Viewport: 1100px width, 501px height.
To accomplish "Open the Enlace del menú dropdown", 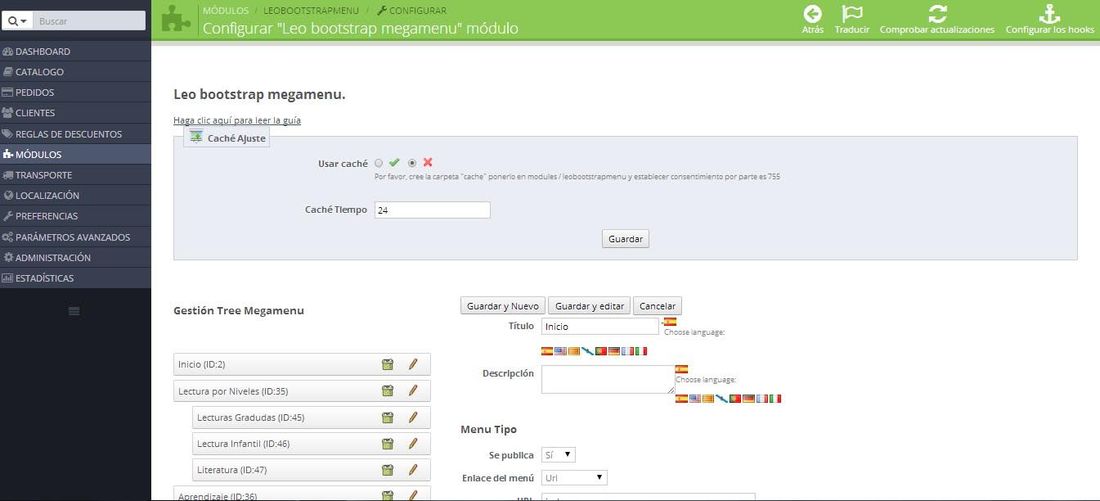I will (575, 478).
